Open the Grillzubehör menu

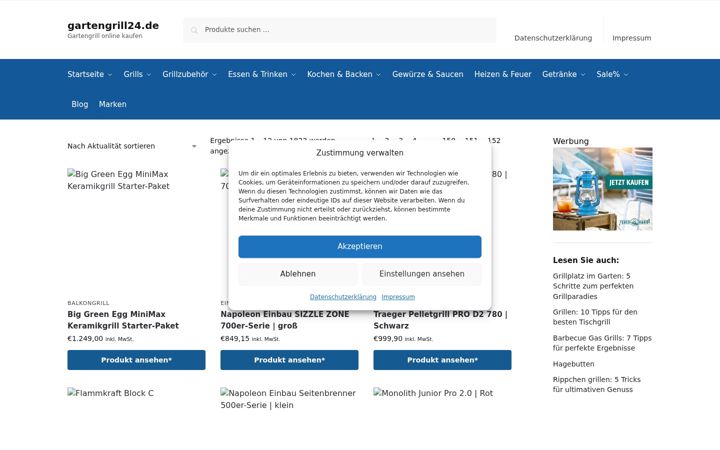point(185,74)
